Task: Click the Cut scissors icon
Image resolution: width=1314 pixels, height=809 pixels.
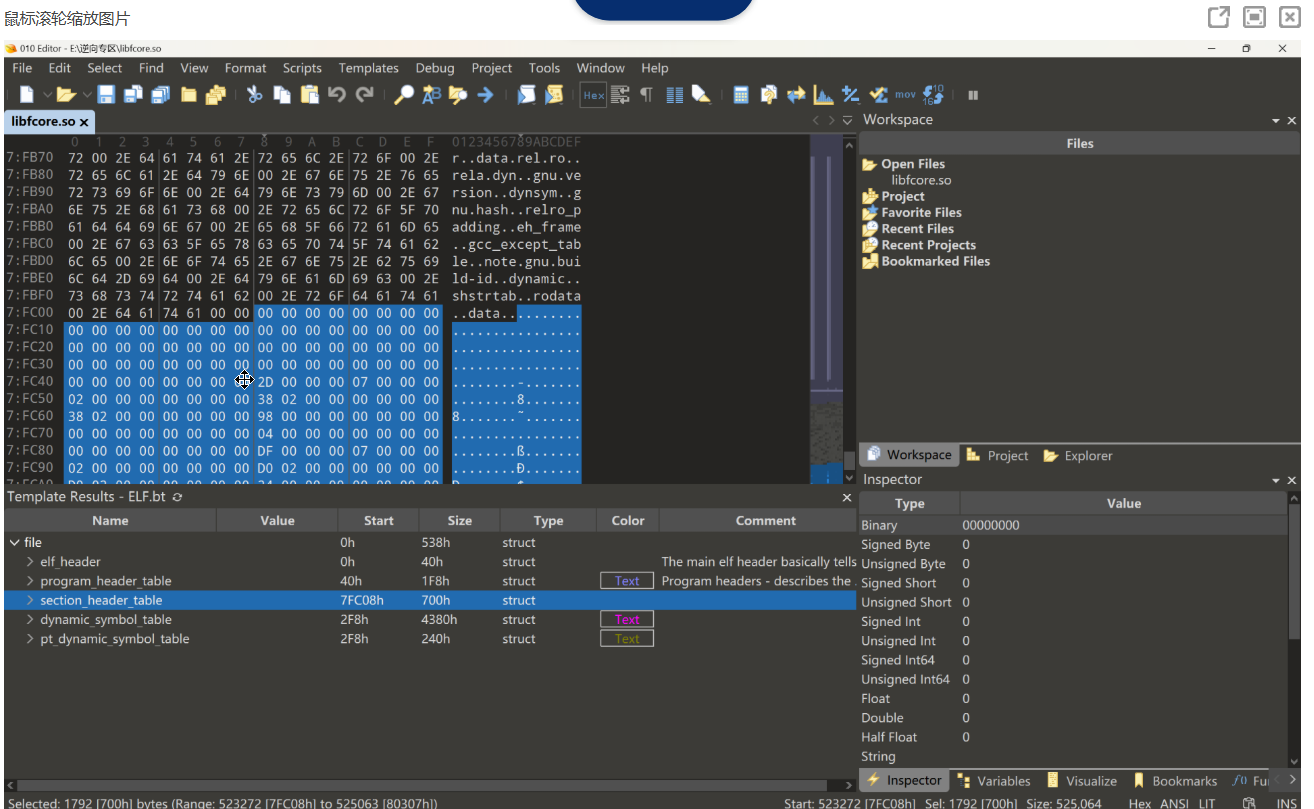Action: (254, 95)
